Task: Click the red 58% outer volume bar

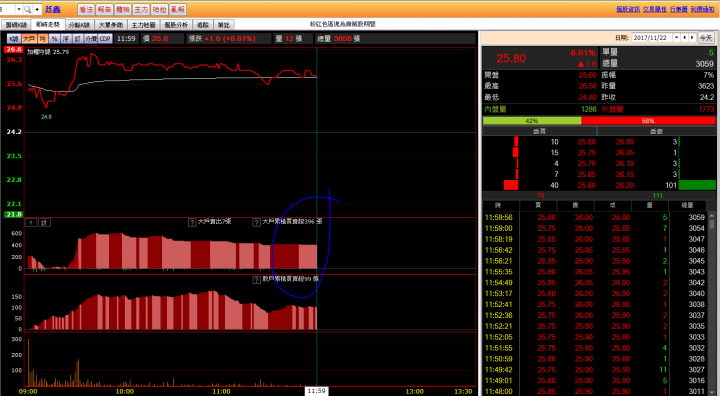Action: click(x=648, y=121)
